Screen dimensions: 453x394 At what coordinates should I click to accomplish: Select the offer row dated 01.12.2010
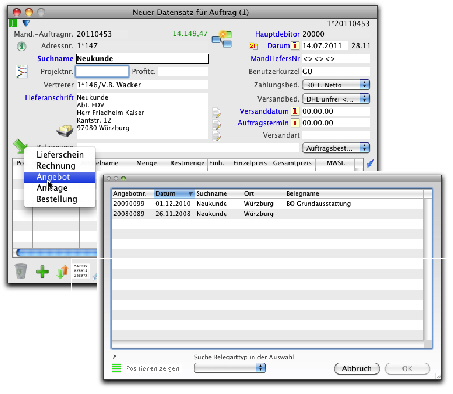pyautogui.click(x=268, y=204)
